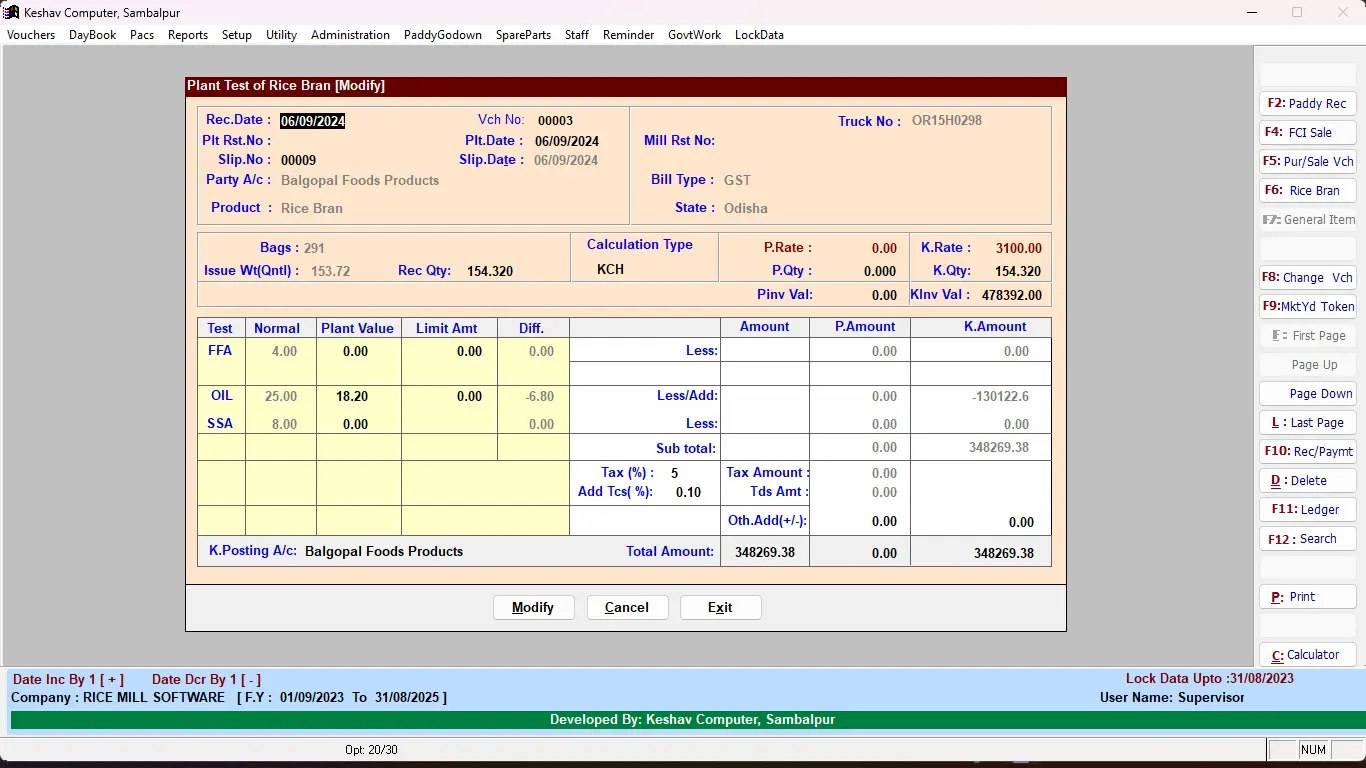Click F8 Change Vch button

[1307, 278]
